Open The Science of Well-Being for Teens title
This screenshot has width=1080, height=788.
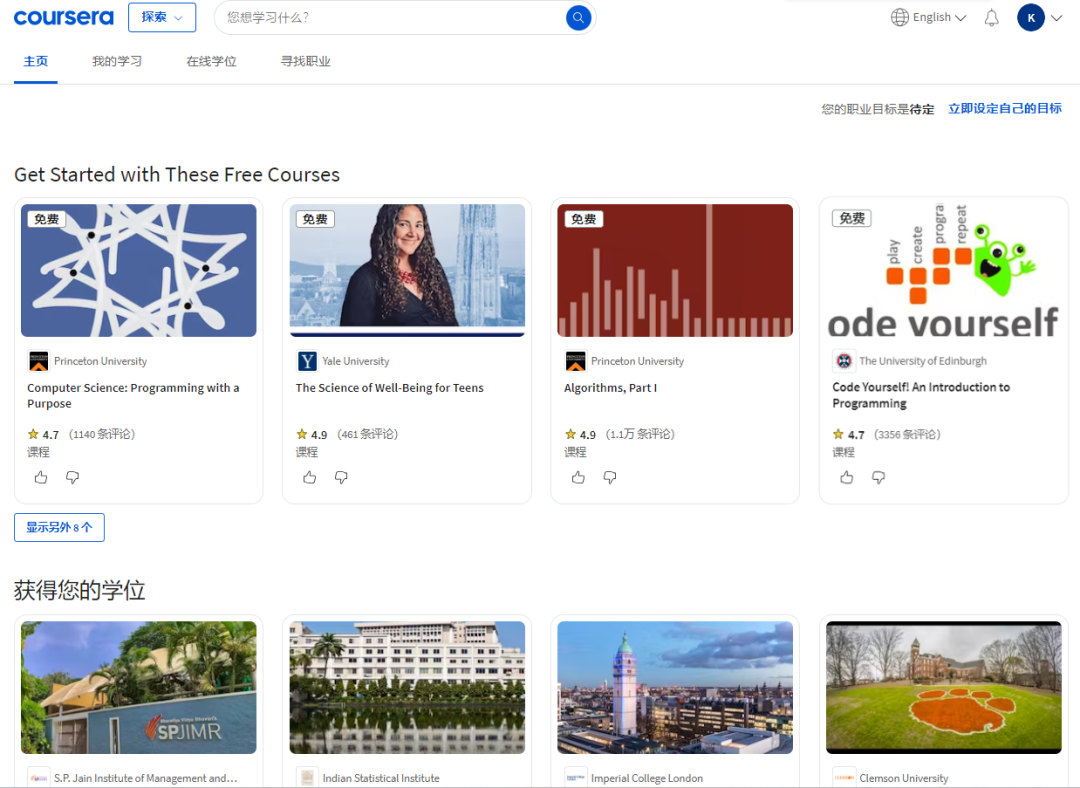390,388
